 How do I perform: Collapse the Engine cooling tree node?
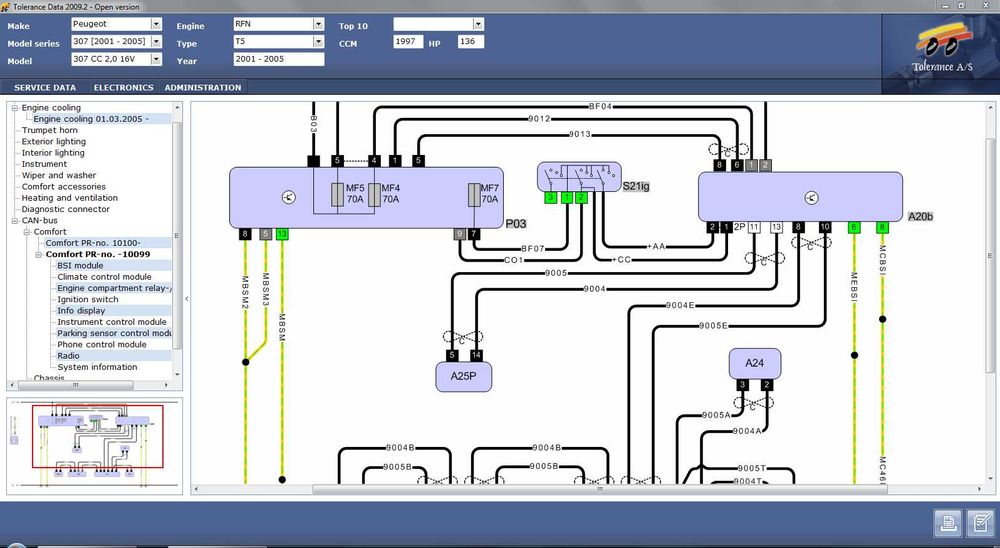tap(15, 108)
